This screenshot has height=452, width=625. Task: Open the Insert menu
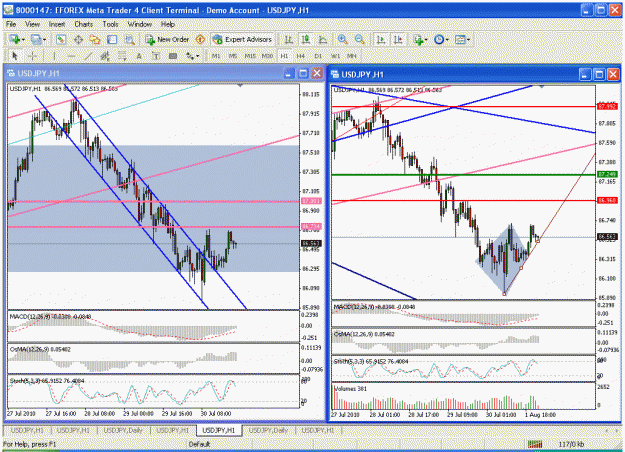point(57,24)
